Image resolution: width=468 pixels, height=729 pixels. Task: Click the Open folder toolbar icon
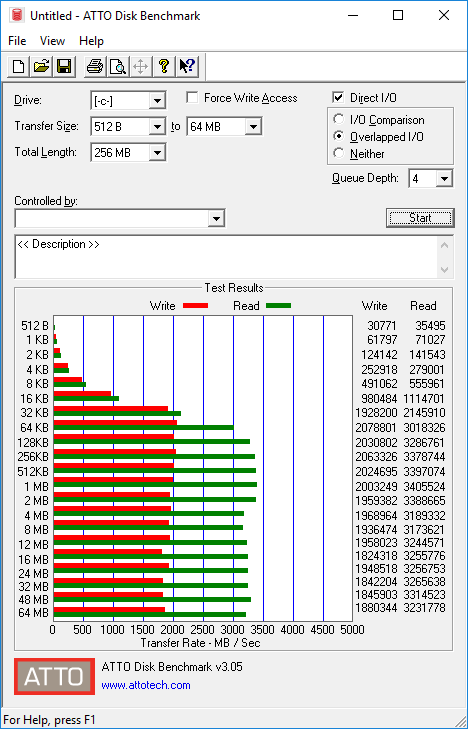(41, 66)
